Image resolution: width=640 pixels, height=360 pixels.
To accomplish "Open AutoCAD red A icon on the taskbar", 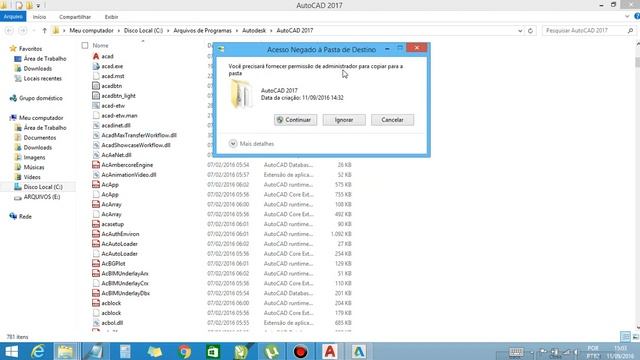I will (330, 351).
